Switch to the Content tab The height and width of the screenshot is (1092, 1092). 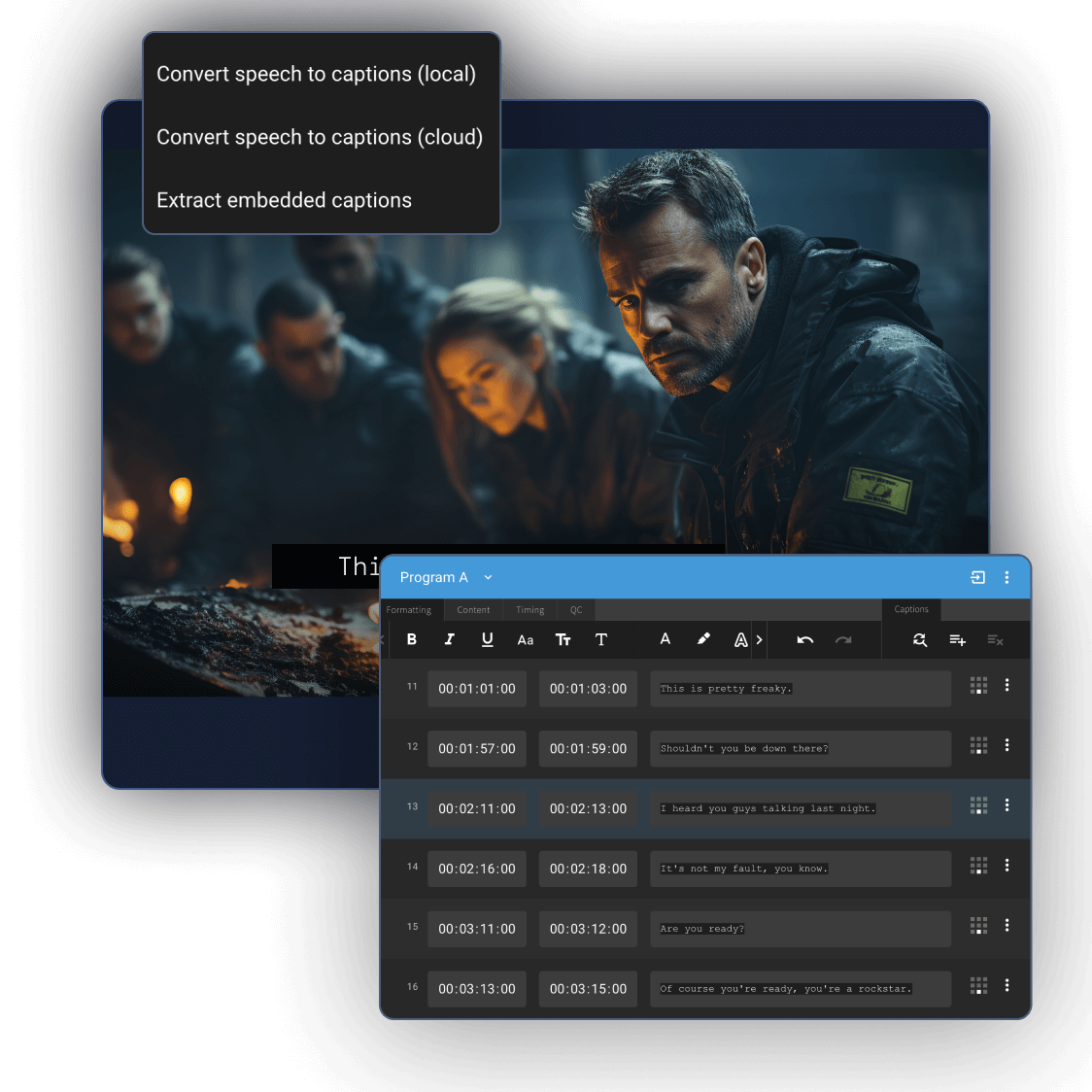coord(473,609)
